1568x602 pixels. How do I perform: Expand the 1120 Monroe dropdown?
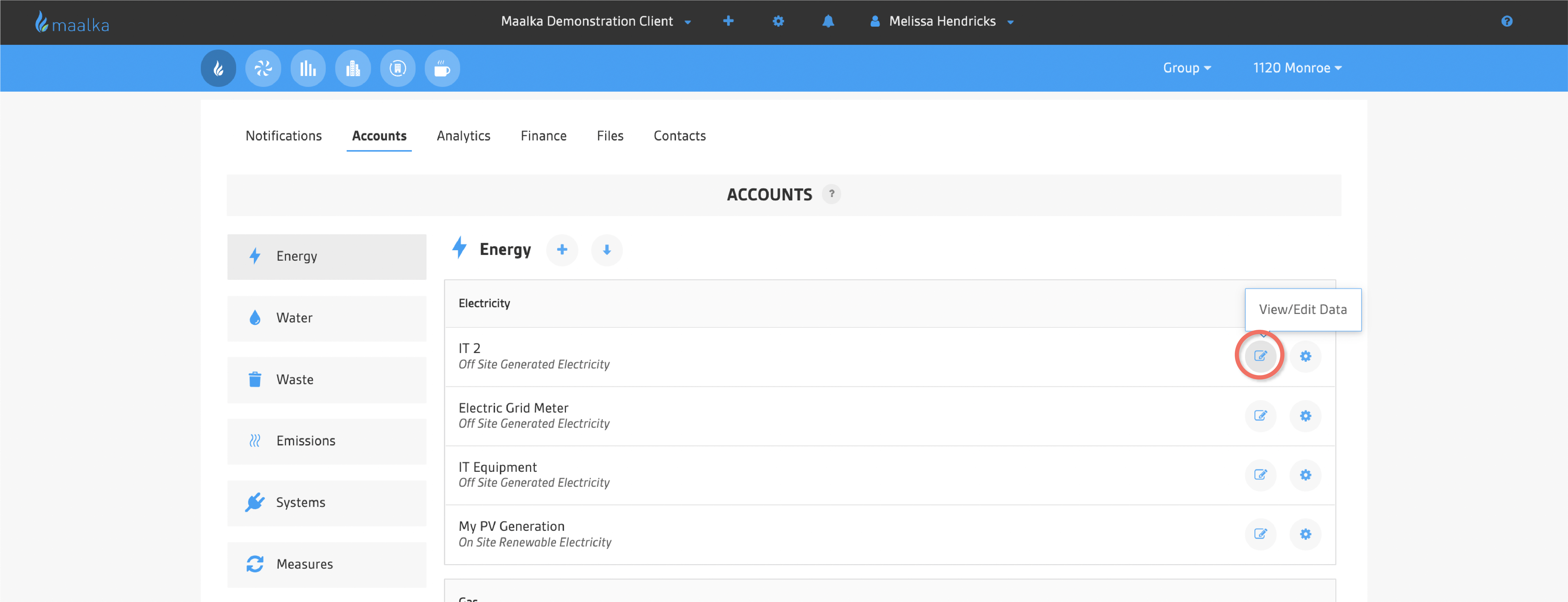point(1297,68)
